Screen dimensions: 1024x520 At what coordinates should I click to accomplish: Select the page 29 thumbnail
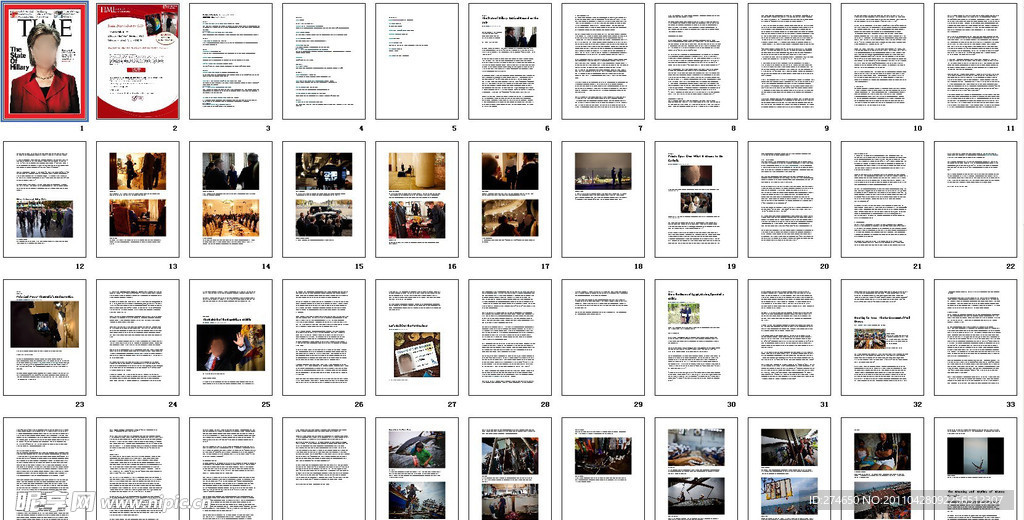603,338
